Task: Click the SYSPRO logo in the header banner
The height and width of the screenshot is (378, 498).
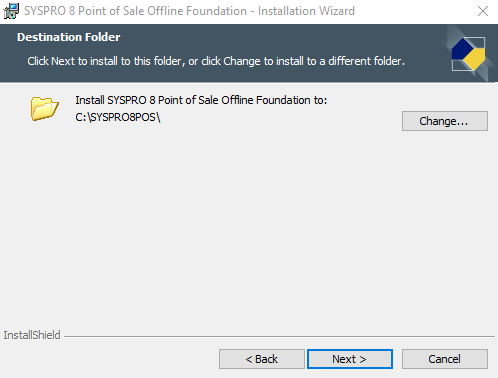Action: [x=469, y=54]
